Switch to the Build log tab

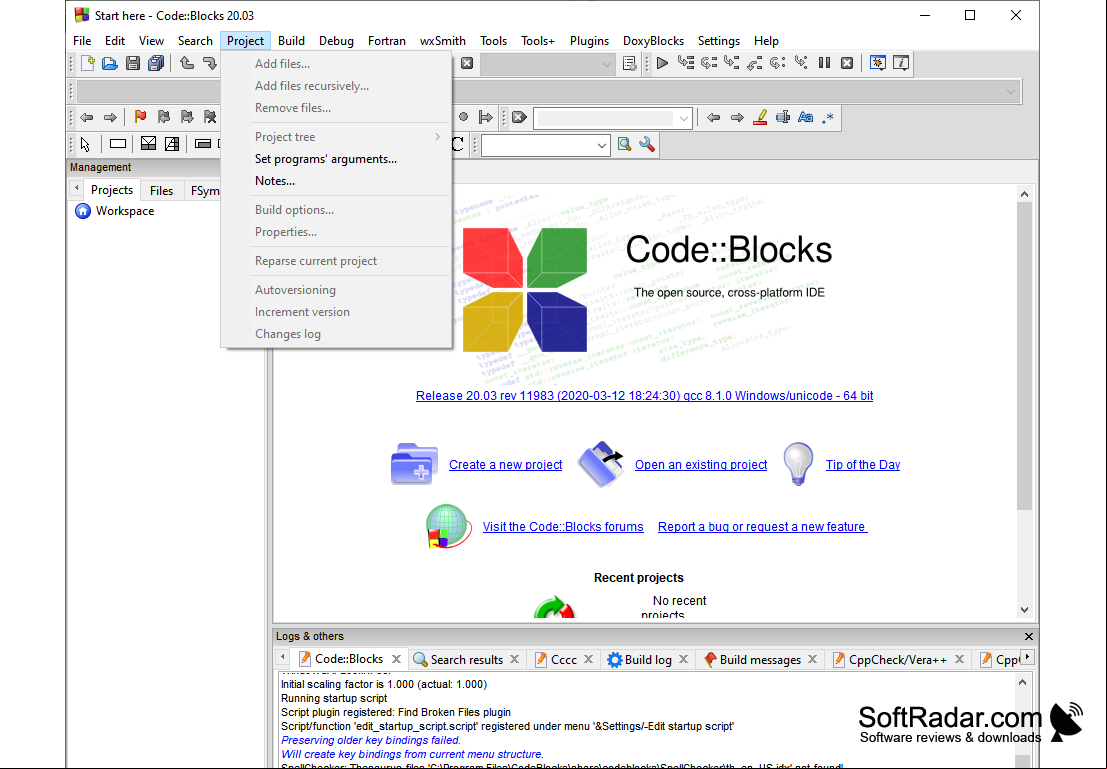pyautogui.click(x=647, y=660)
